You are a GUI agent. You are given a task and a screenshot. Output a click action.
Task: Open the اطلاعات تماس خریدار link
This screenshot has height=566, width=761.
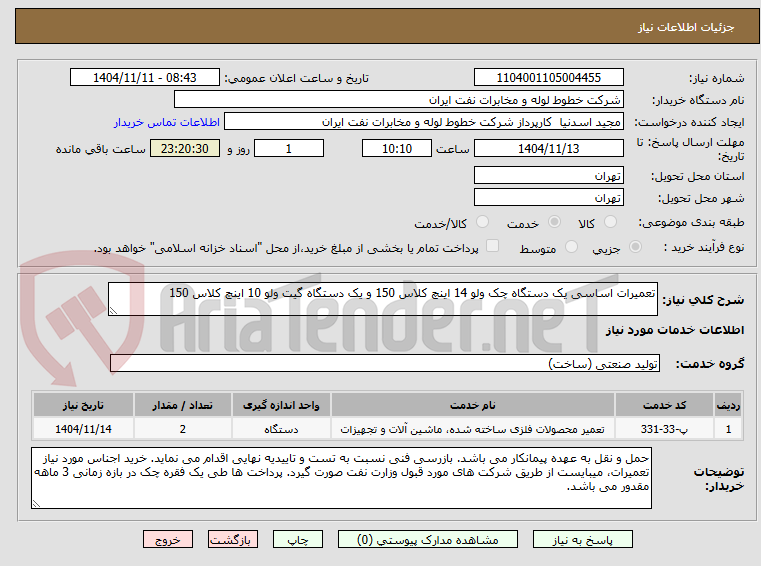(x=167, y=122)
